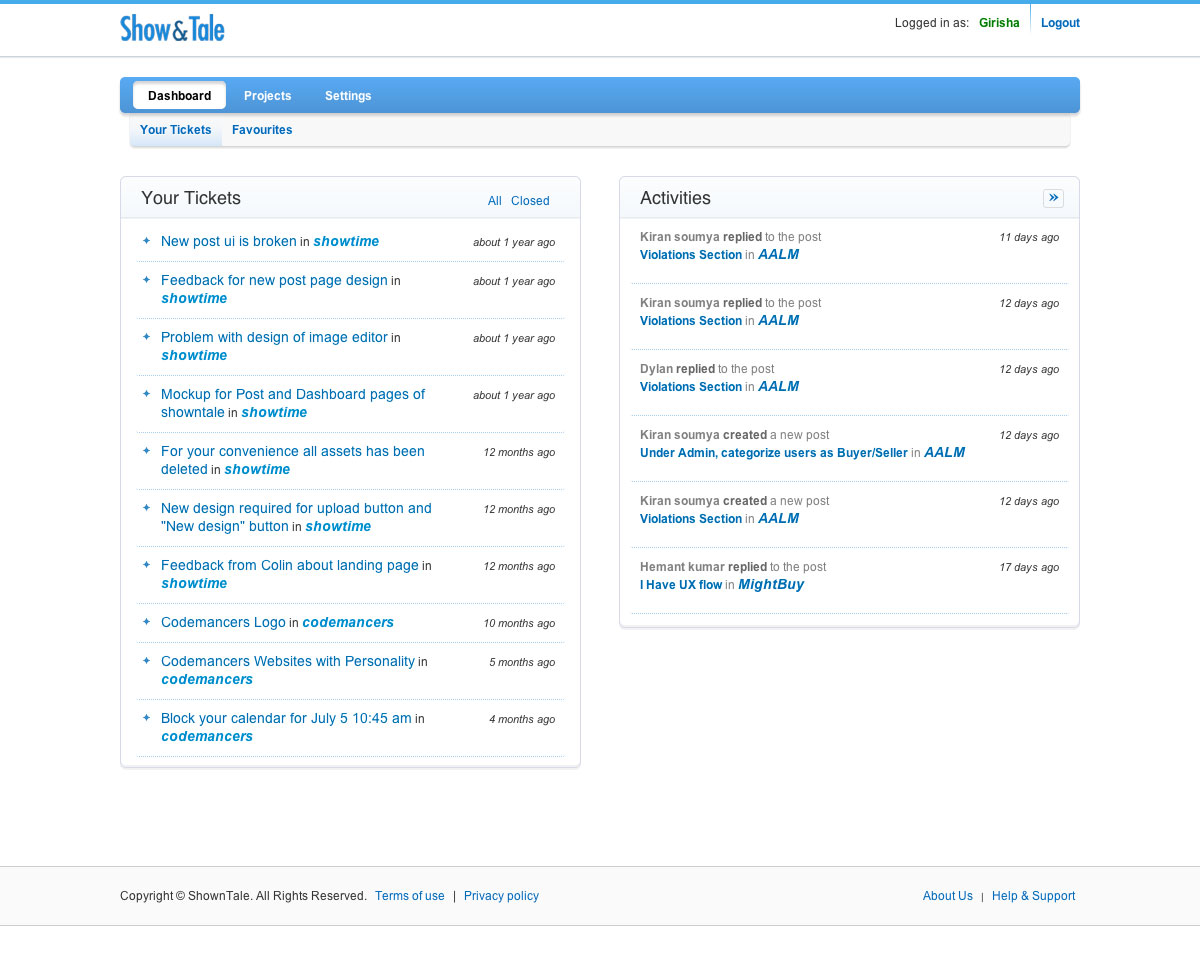Viewport: 1200px width, 960px height.
Task: Click star icon beside 'Block your calendar' ticket
Action: [146, 718]
